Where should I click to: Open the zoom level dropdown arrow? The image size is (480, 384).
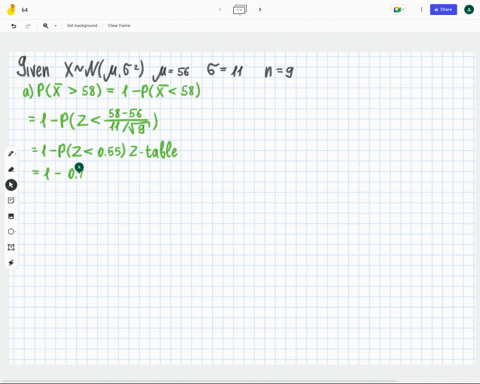tap(56, 26)
